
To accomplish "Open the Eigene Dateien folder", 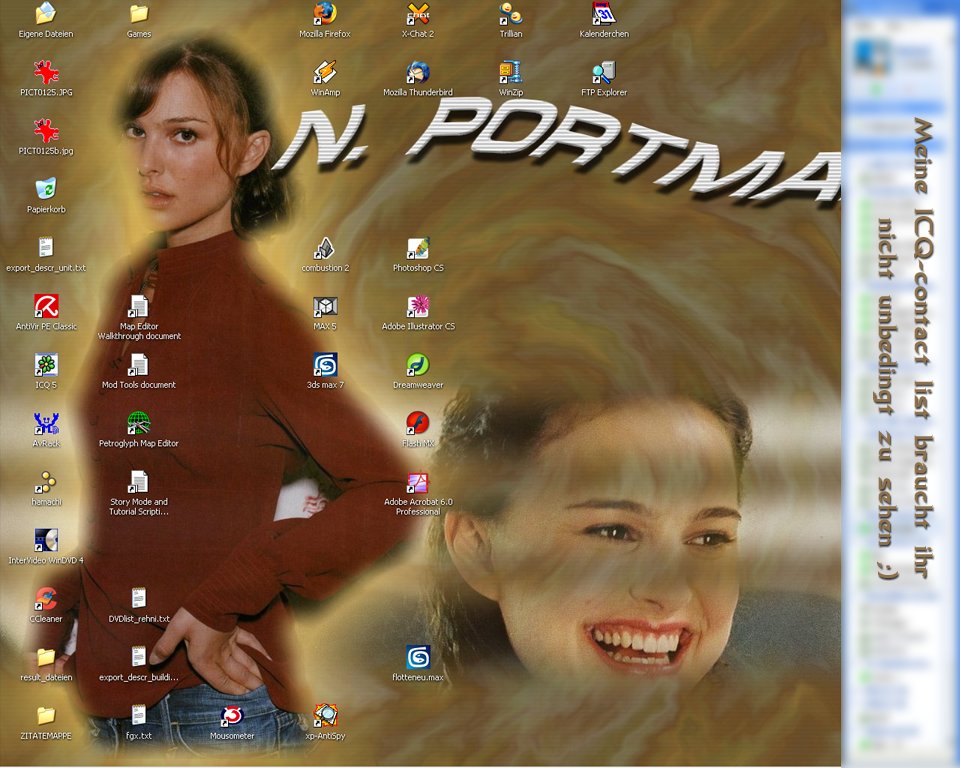I will tap(46, 15).
